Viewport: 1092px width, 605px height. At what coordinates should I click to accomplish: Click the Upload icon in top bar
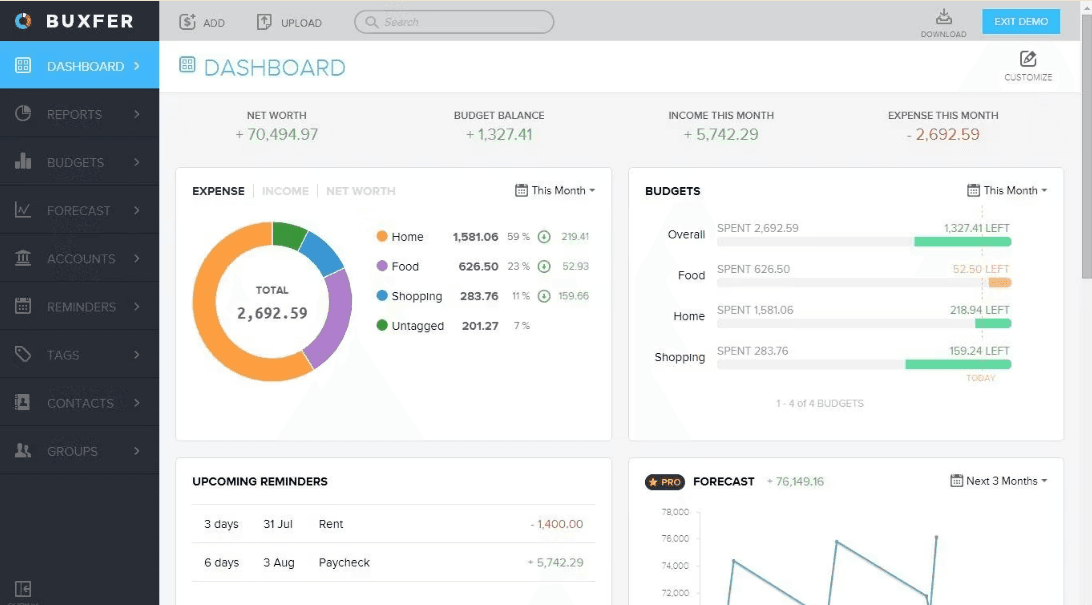pos(264,22)
